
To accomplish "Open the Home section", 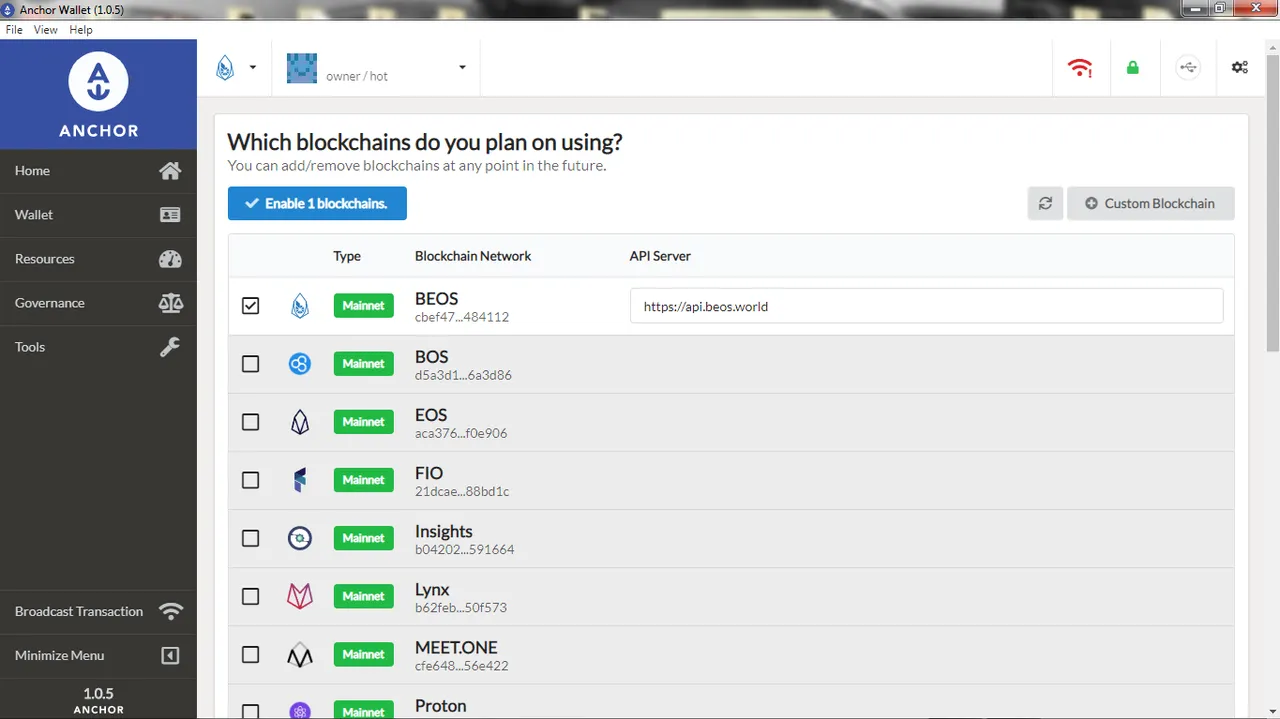I will [98, 171].
